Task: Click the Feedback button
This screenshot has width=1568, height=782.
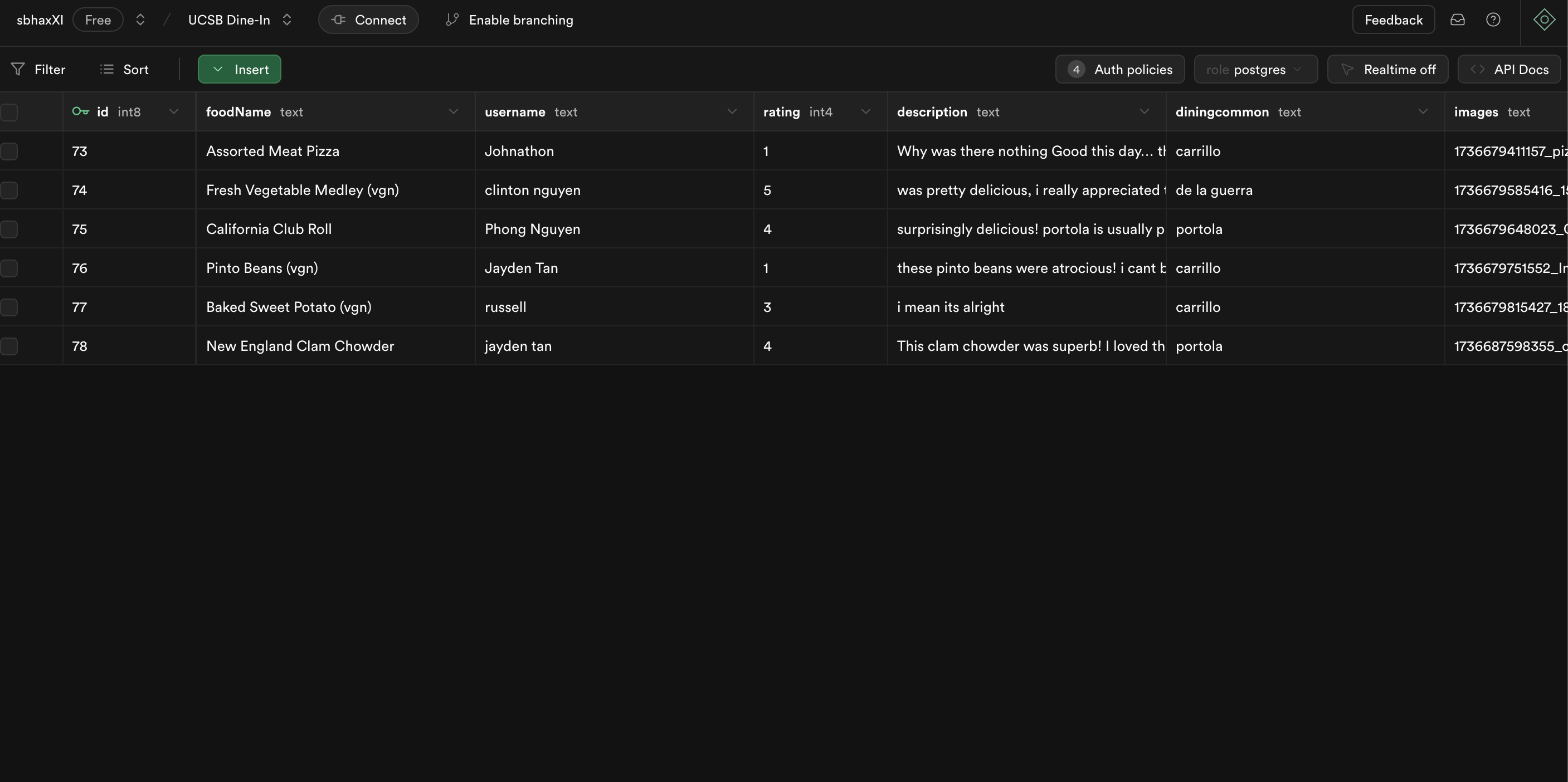Action: (1392, 19)
